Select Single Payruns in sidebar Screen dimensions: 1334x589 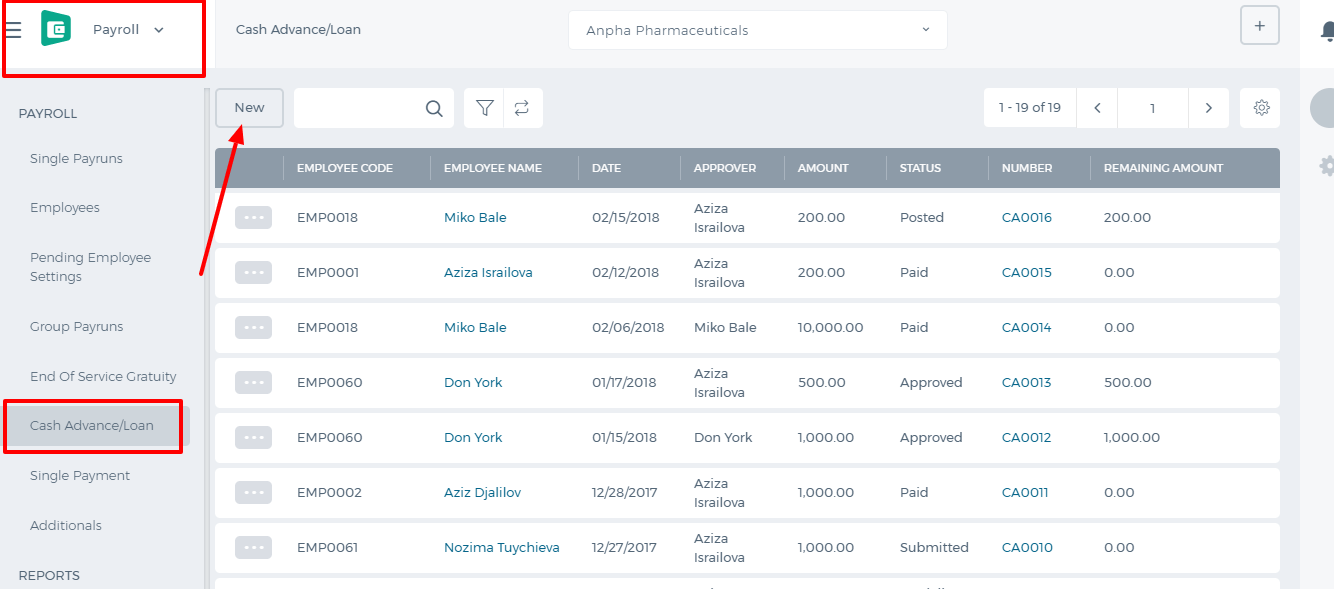pos(76,158)
